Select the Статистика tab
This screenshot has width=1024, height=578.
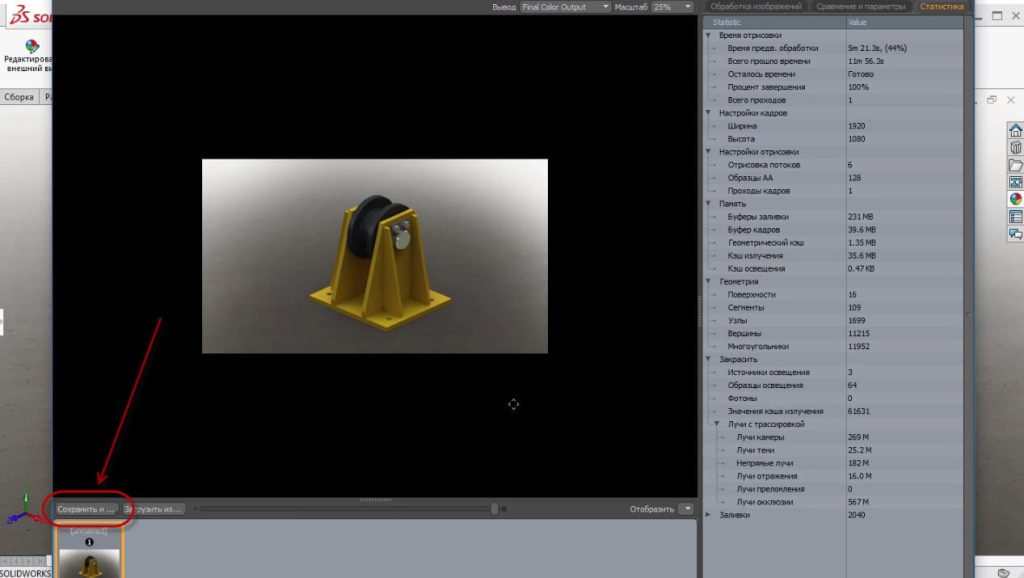tap(942, 7)
